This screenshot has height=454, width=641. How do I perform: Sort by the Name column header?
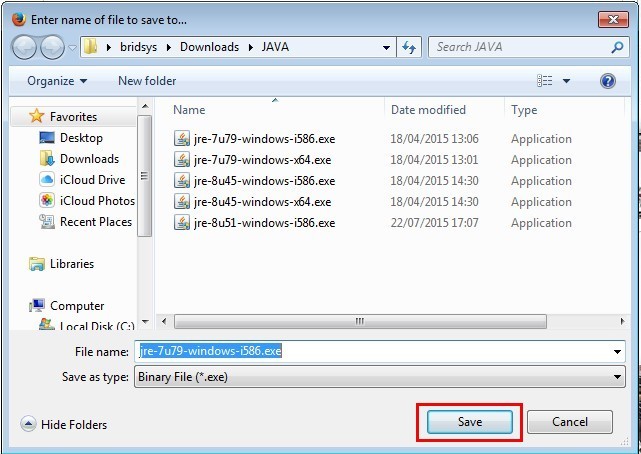pyautogui.click(x=189, y=110)
